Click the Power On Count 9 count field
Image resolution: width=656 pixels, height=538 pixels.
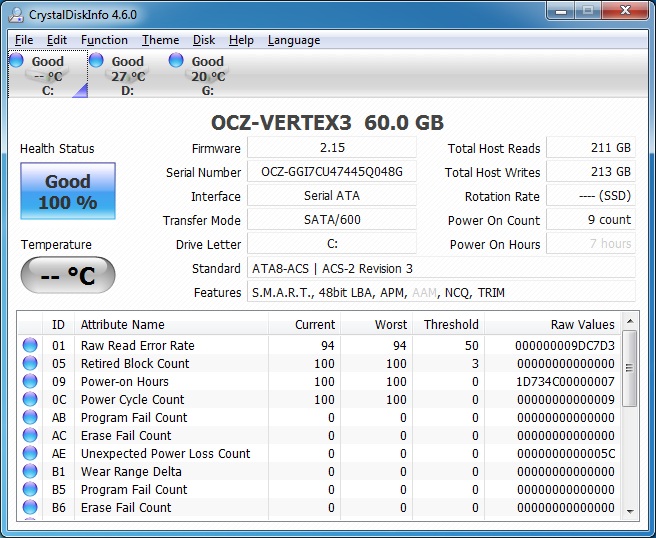point(591,220)
